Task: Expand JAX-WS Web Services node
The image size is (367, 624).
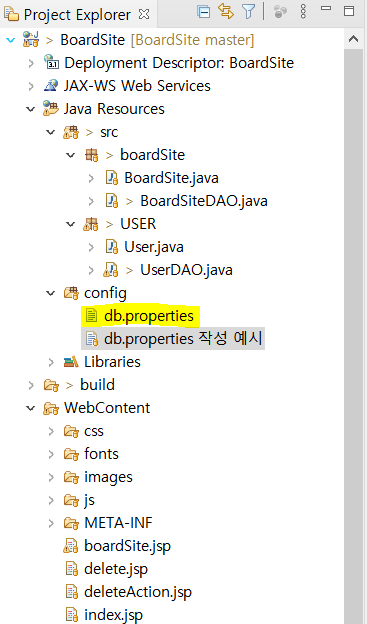Action: [x=31, y=86]
